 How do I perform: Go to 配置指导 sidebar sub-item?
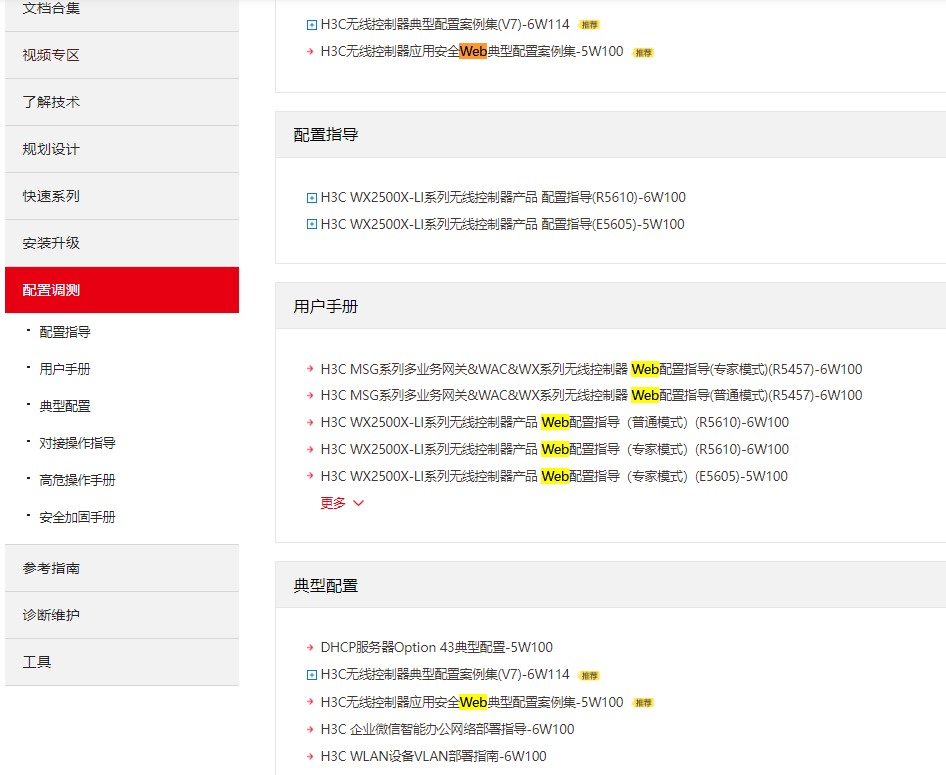(65, 332)
